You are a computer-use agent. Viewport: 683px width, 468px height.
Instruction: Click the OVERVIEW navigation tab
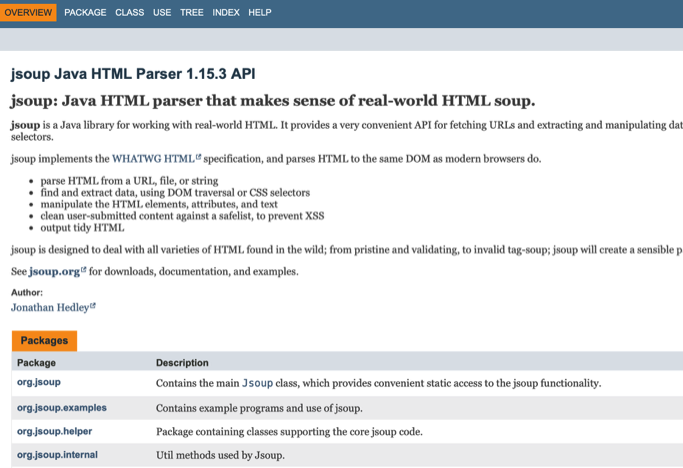28,13
